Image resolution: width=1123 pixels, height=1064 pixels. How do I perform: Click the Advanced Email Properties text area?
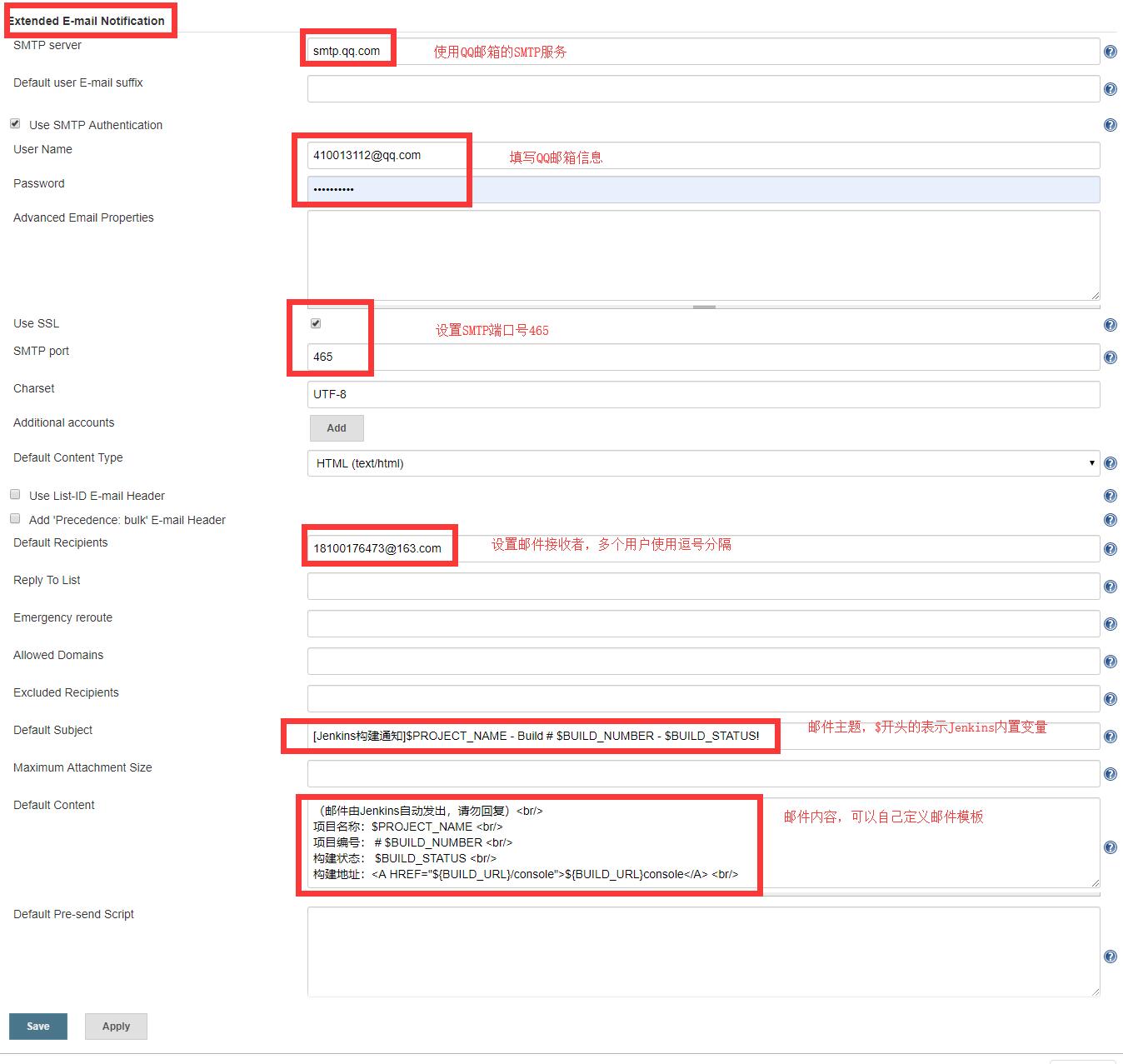[703, 255]
